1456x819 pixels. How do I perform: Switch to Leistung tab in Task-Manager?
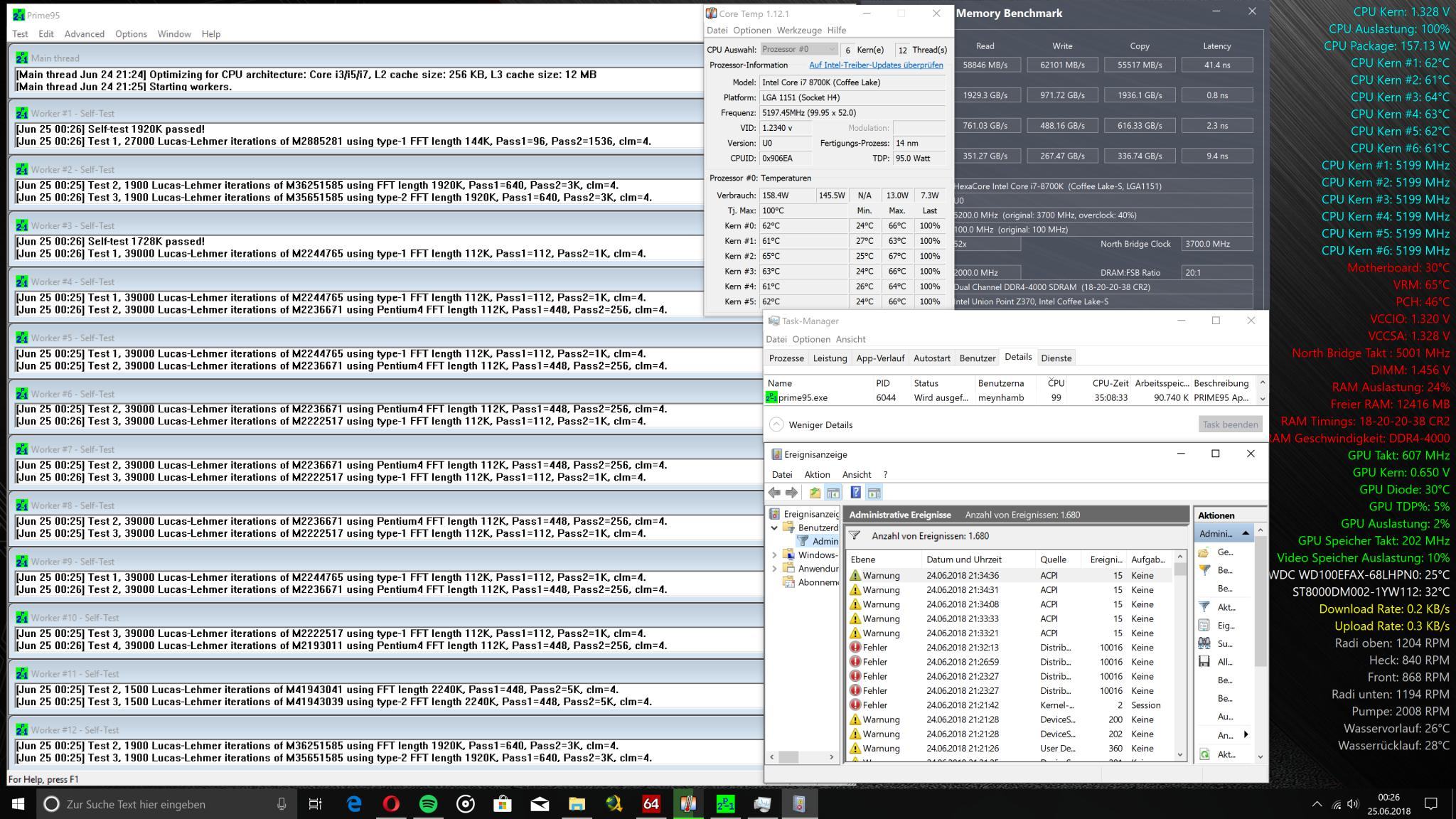(830, 358)
